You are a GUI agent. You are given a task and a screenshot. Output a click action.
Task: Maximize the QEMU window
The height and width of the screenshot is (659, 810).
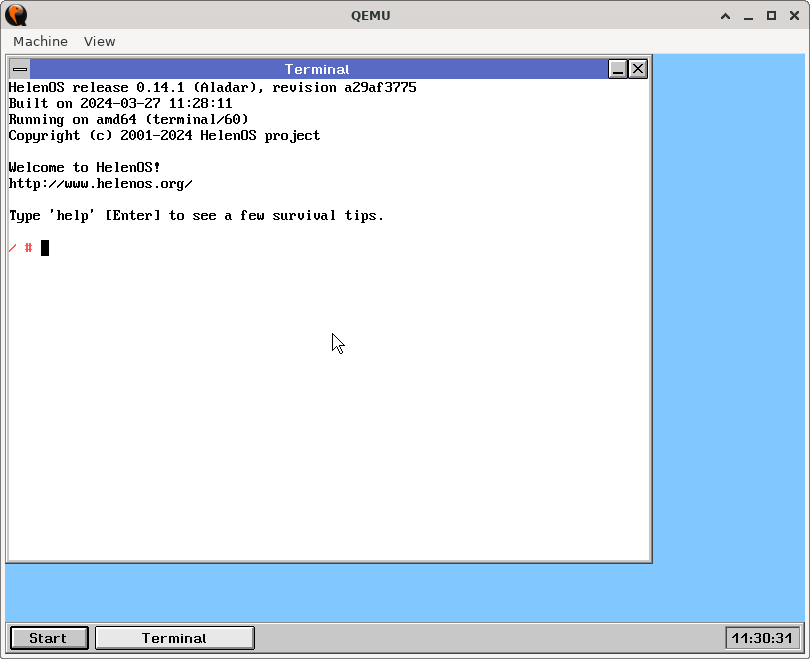tap(771, 15)
